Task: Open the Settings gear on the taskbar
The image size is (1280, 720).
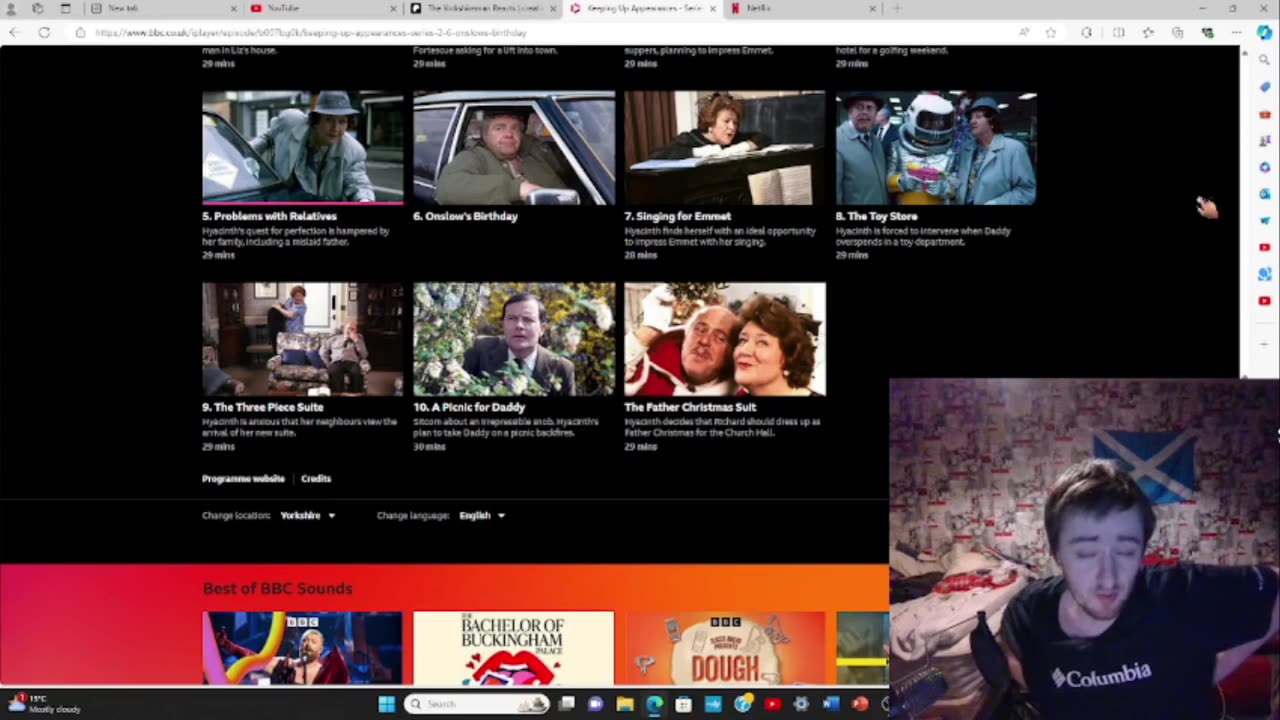Action: click(801, 704)
